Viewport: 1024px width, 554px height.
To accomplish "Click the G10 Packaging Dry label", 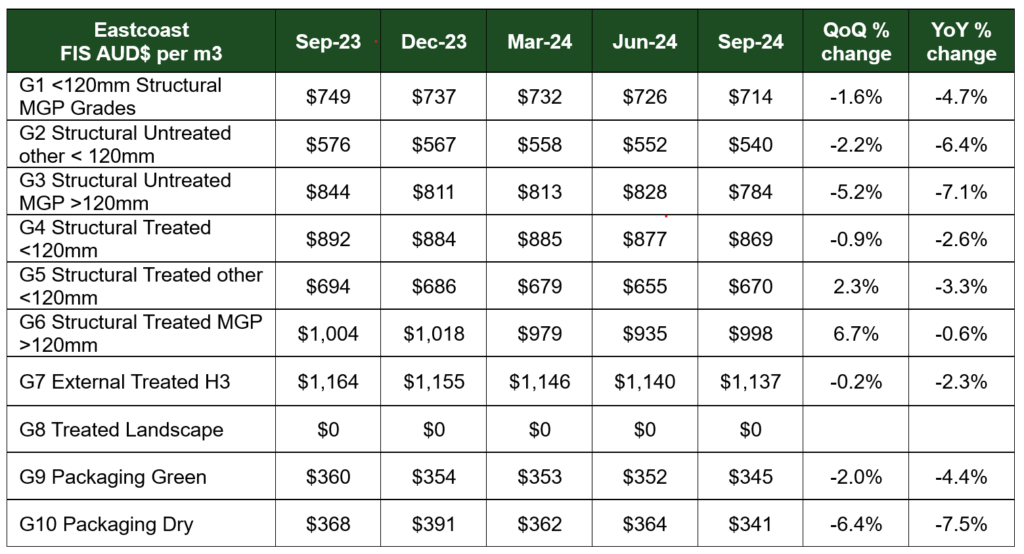I will (106, 524).
